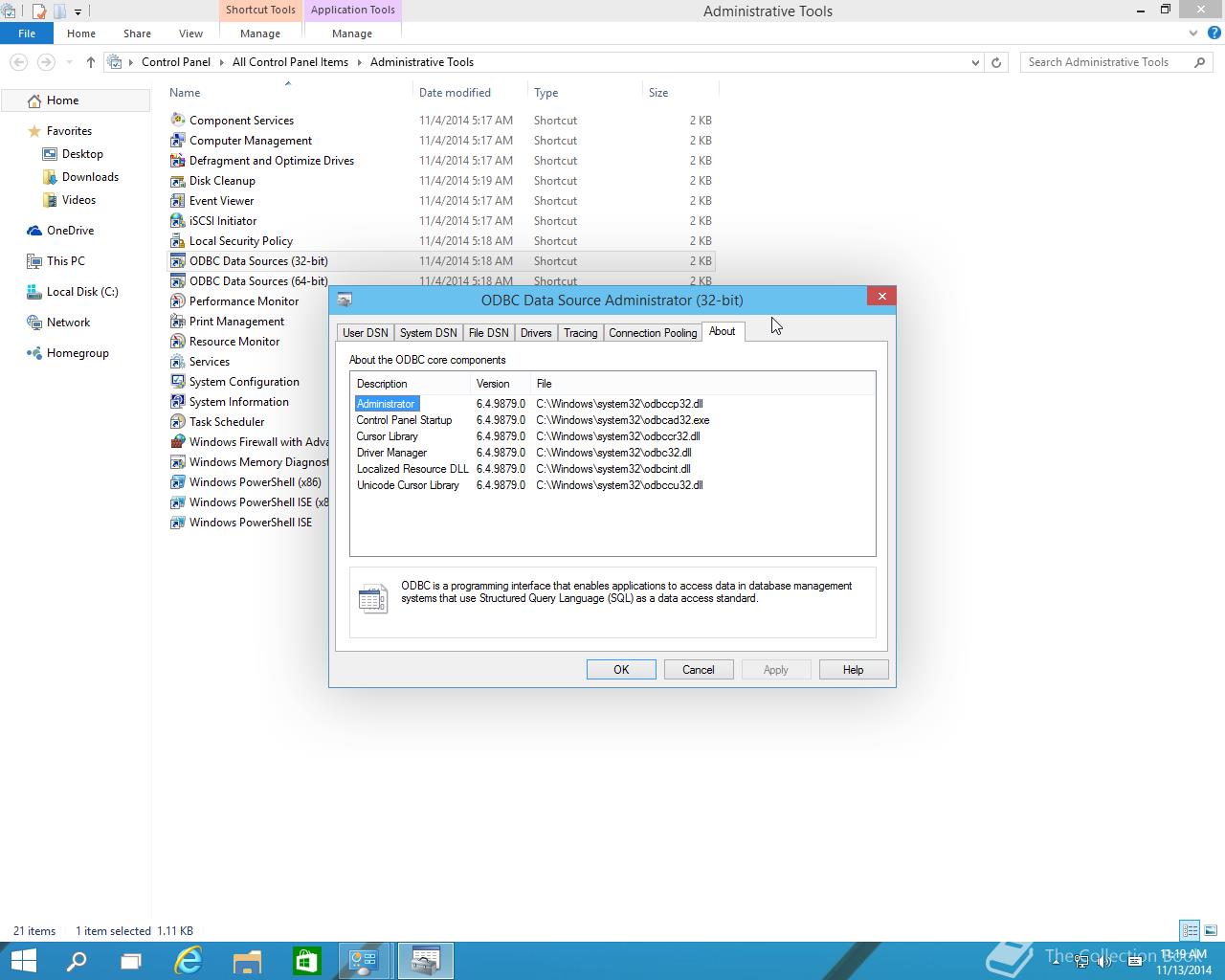Click the Event Viewer shortcut icon
1225x980 pixels.
coord(177,200)
